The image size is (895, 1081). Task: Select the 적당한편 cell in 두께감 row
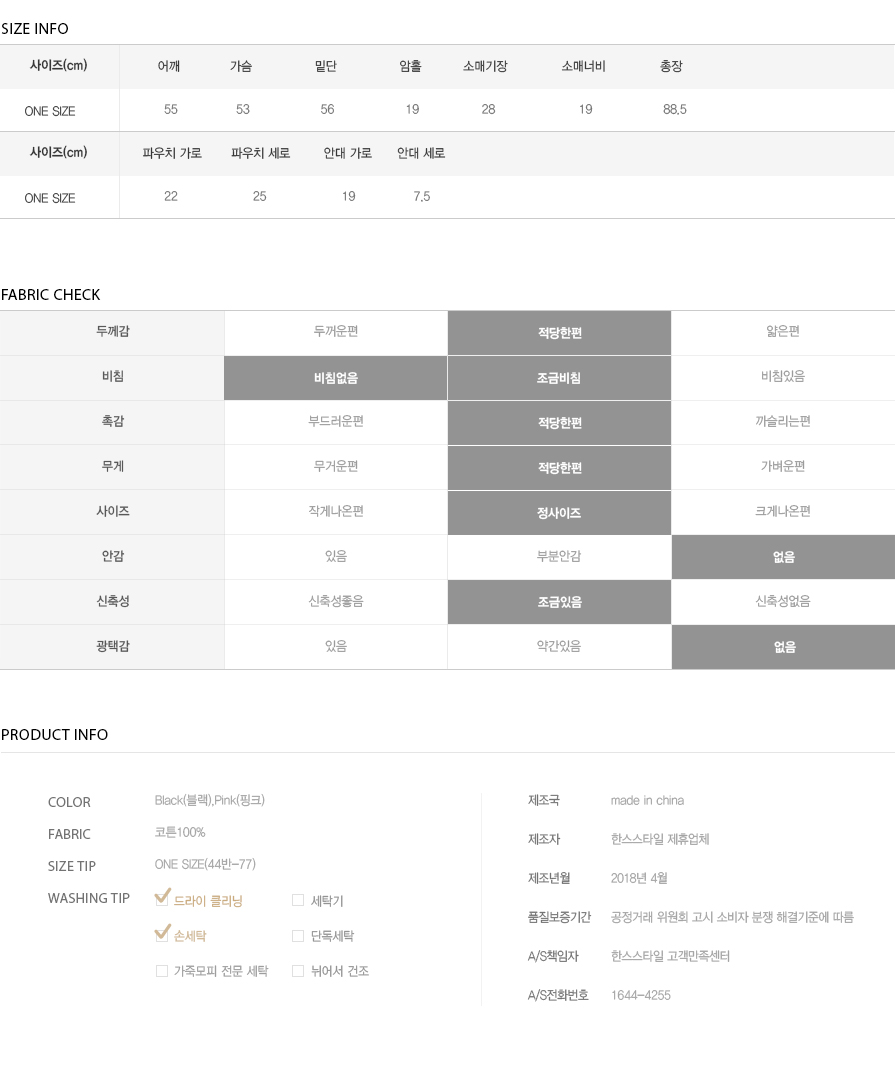tap(559, 333)
